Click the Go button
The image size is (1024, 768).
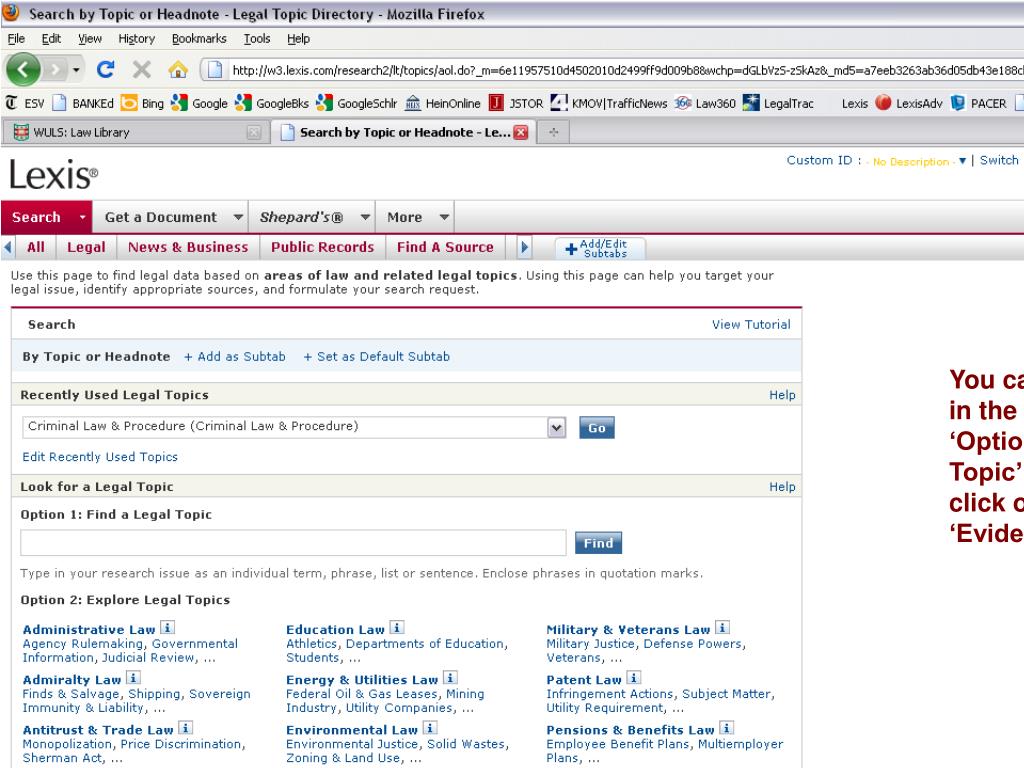coord(597,428)
